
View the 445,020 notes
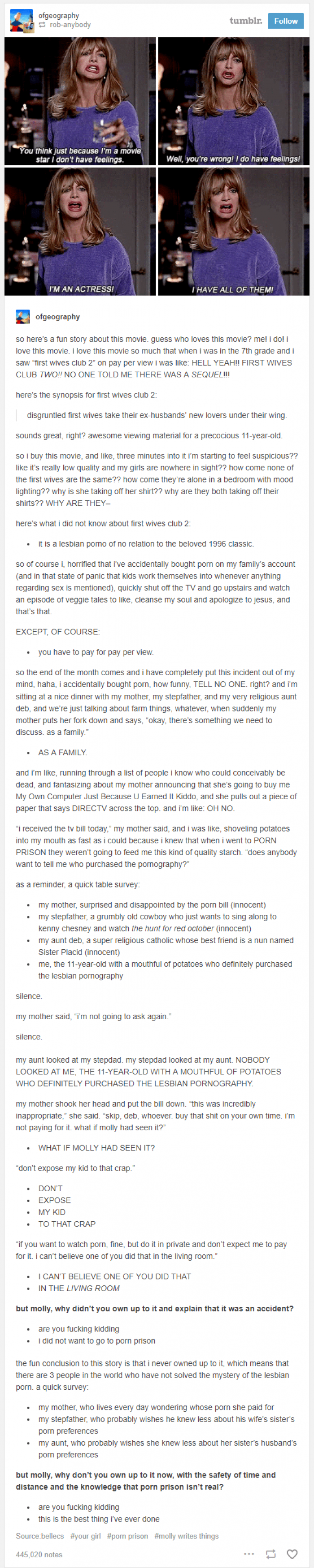[39, 1554]
